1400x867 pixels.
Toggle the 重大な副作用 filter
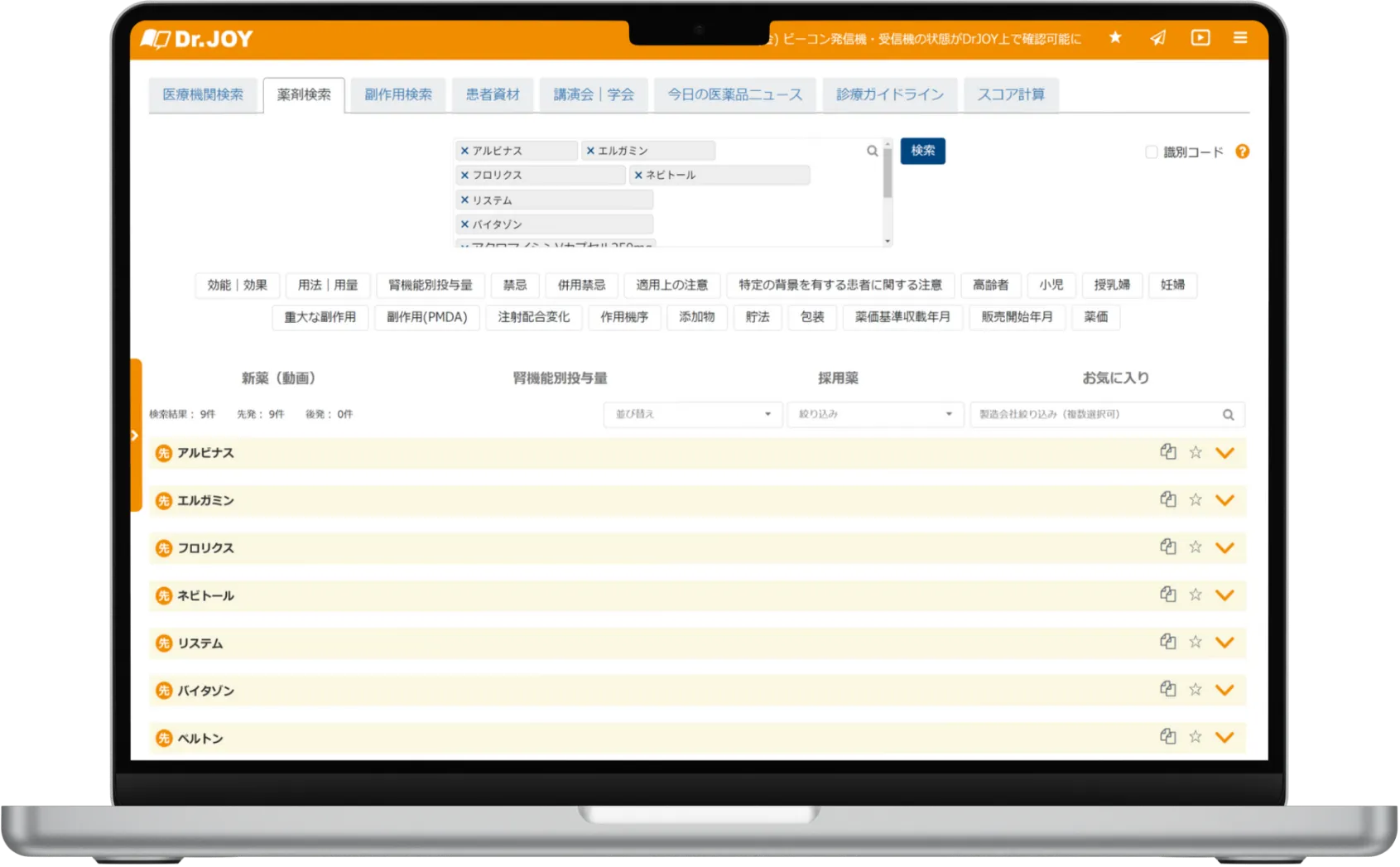(x=320, y=317)
